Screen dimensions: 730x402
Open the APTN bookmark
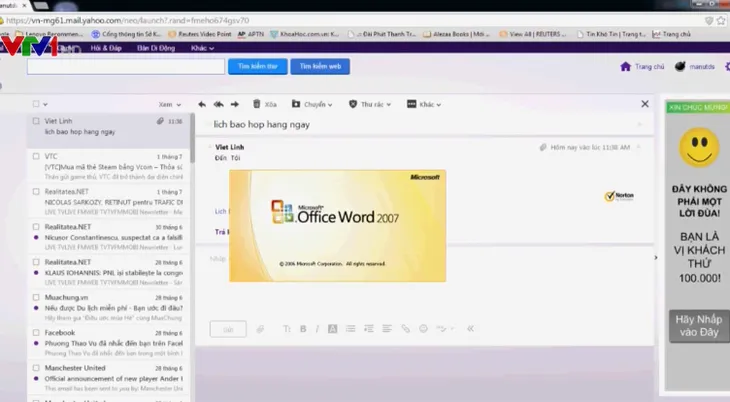click(x=250, y=34)
